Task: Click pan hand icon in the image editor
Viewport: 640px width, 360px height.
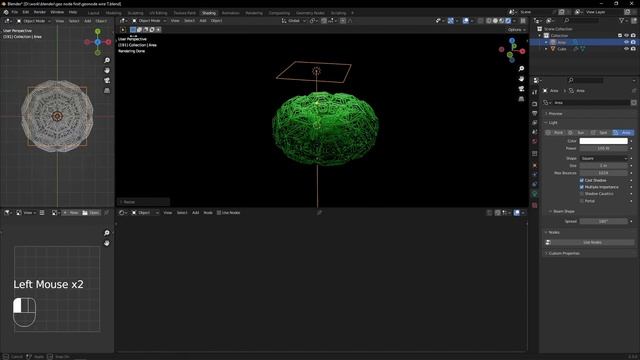Action: pyautogui.click(x=107, y=243)
